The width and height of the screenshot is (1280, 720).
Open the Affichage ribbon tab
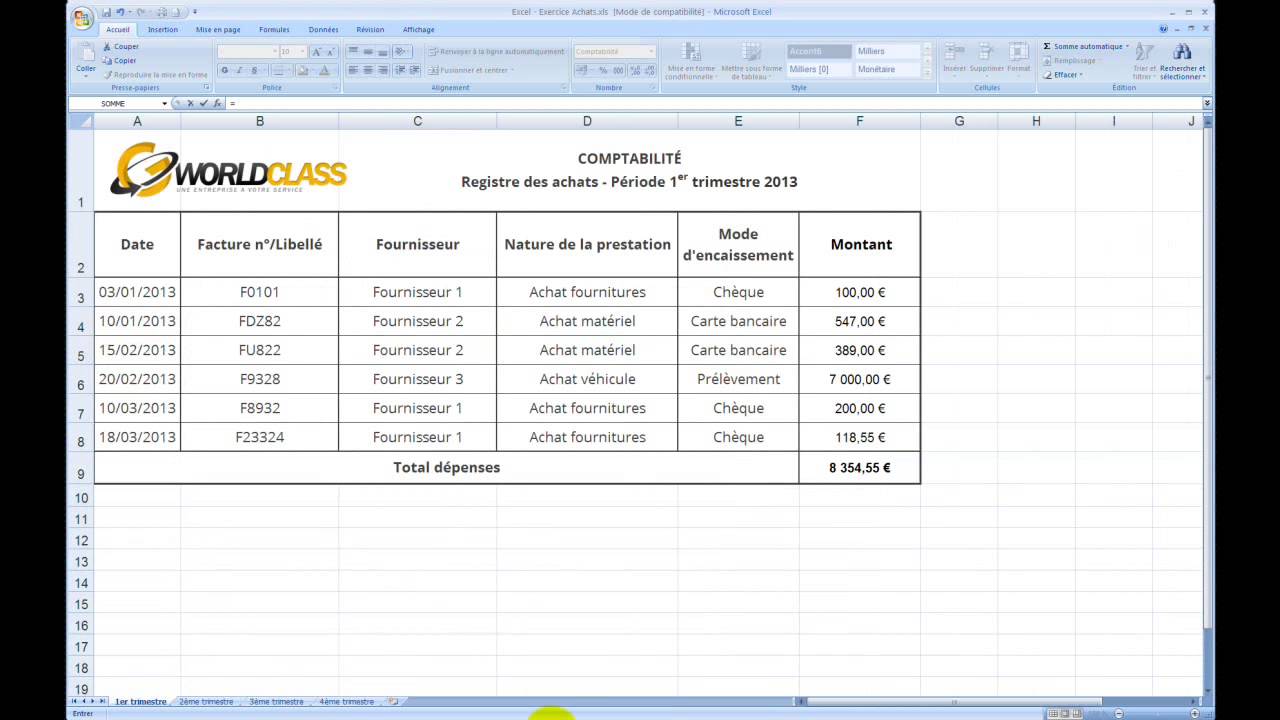418,30
